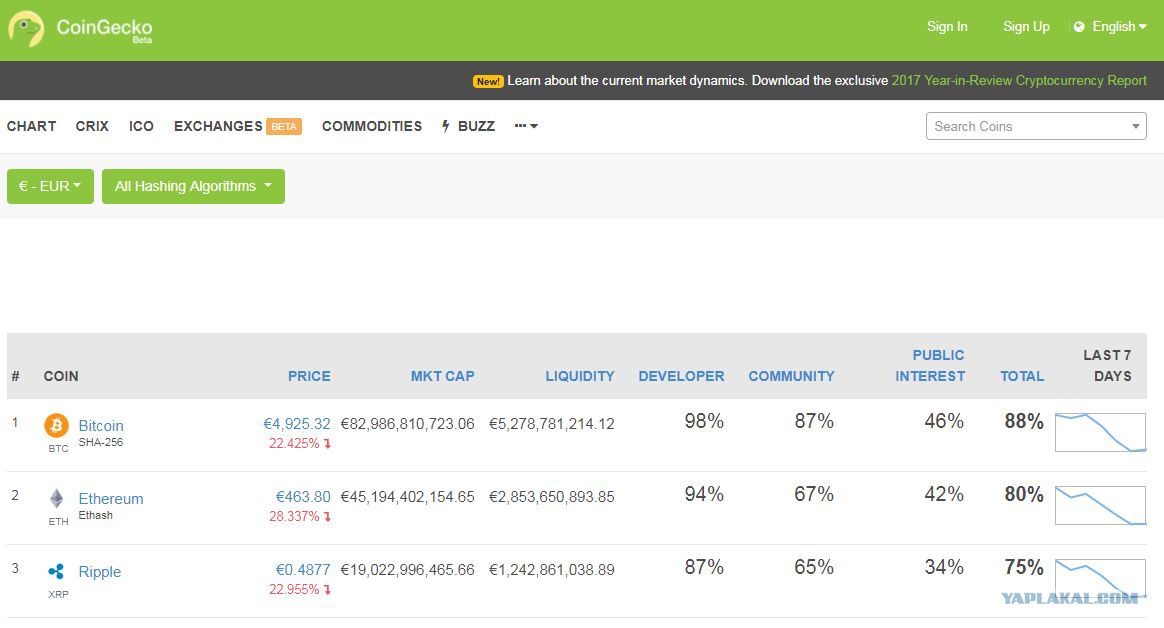
Task: Expand the All Hashing Algorithms dropdown
Action: pos(193,186)
